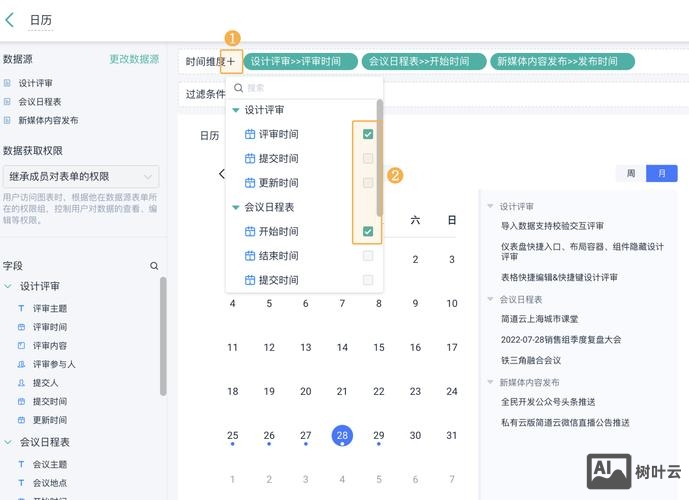Image resolution: width=689 pixels, height=500 pixels.
Task: Select day 14 in the calendar
Action: pyautogui.click(x=342, y=348)
